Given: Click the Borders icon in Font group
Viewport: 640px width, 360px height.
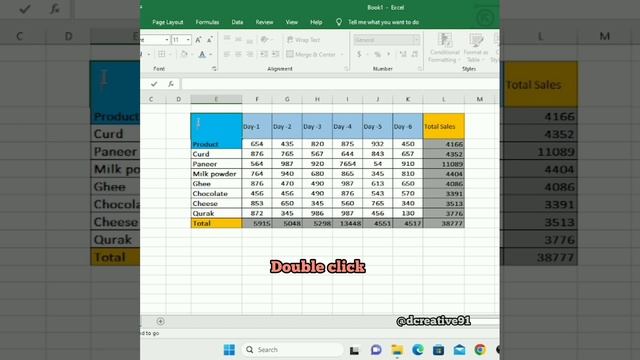Looking at the screenshot, I should (162, 54).
